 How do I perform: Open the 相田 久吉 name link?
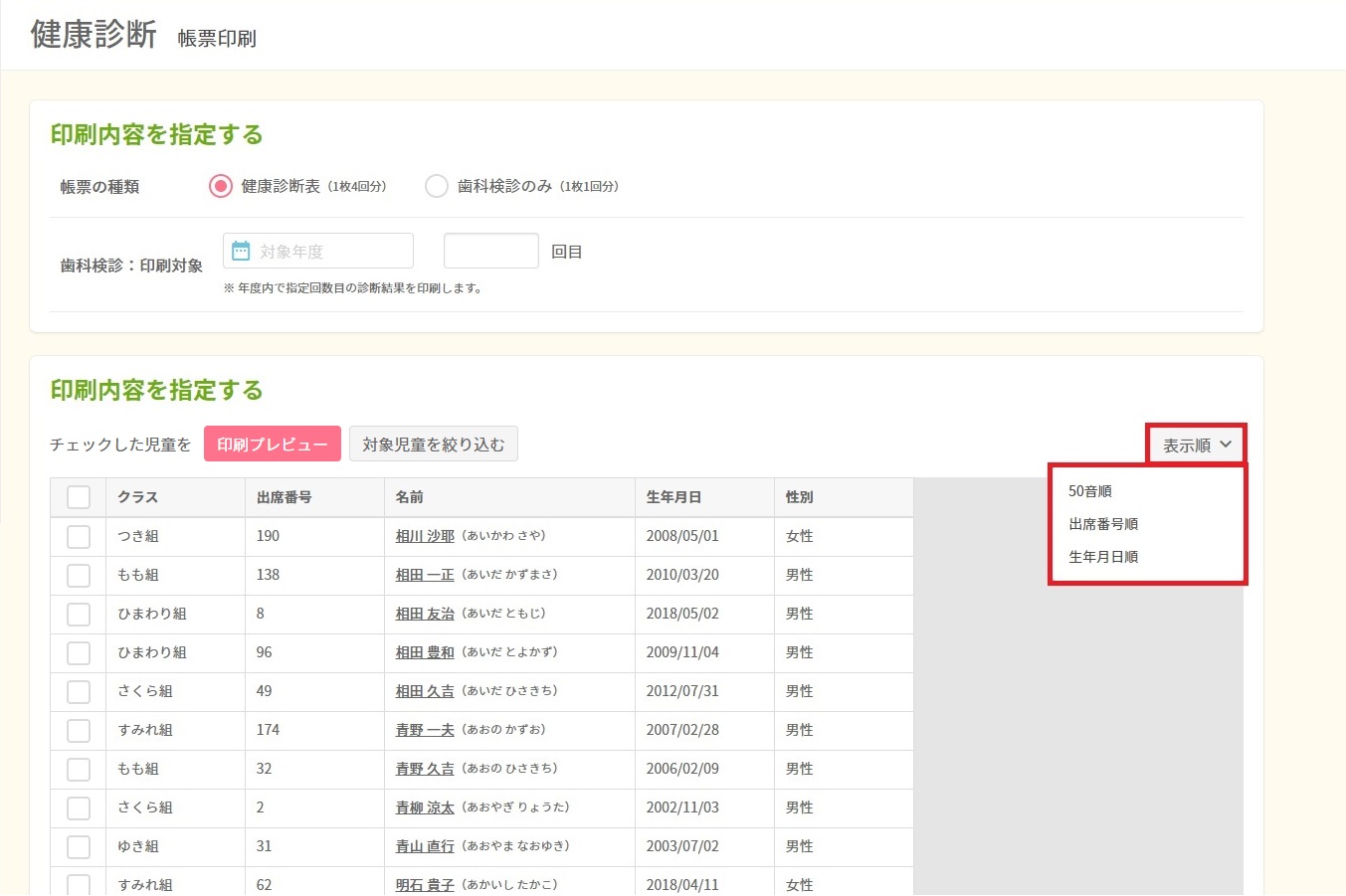point(425,691)
